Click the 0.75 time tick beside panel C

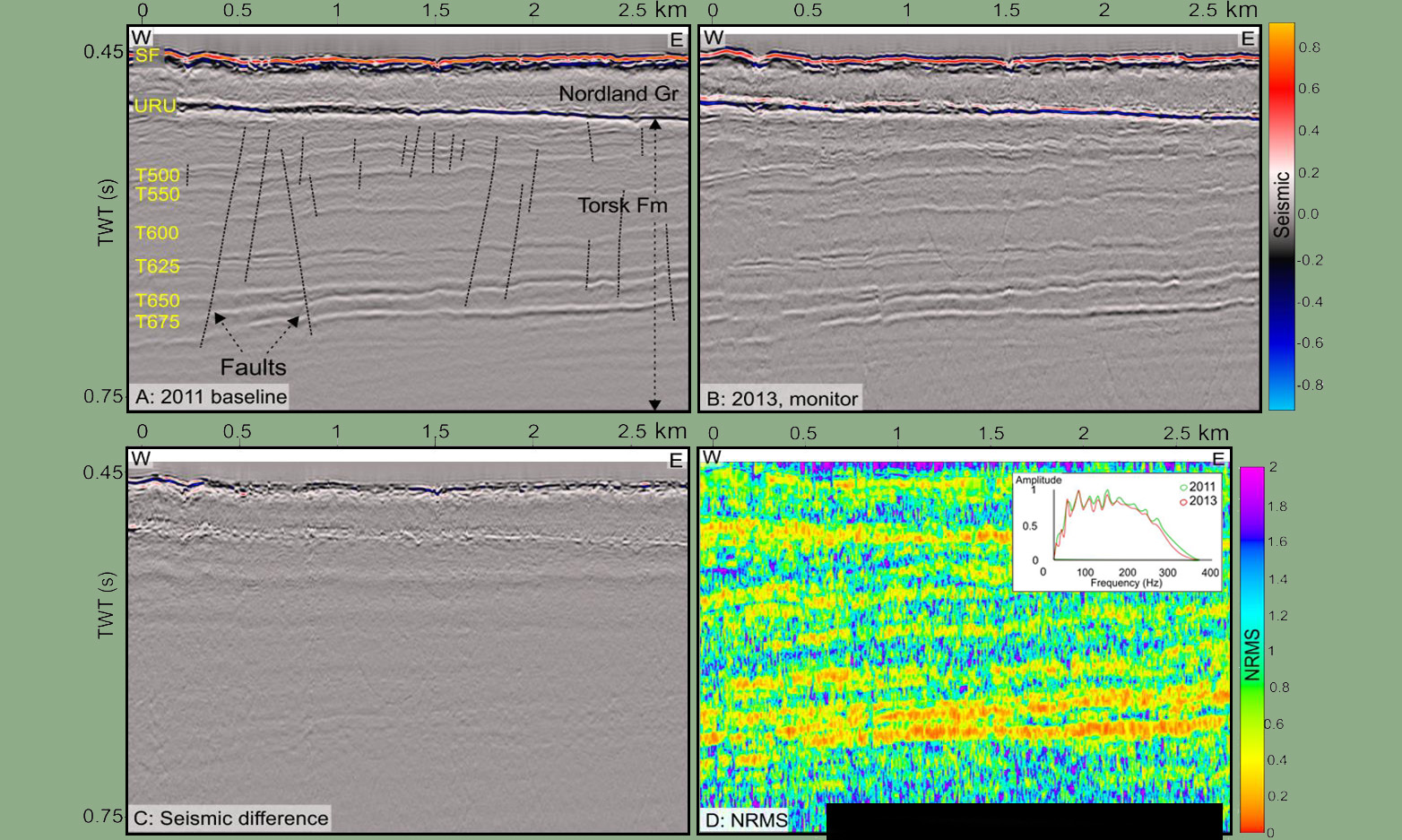[104, 816]
